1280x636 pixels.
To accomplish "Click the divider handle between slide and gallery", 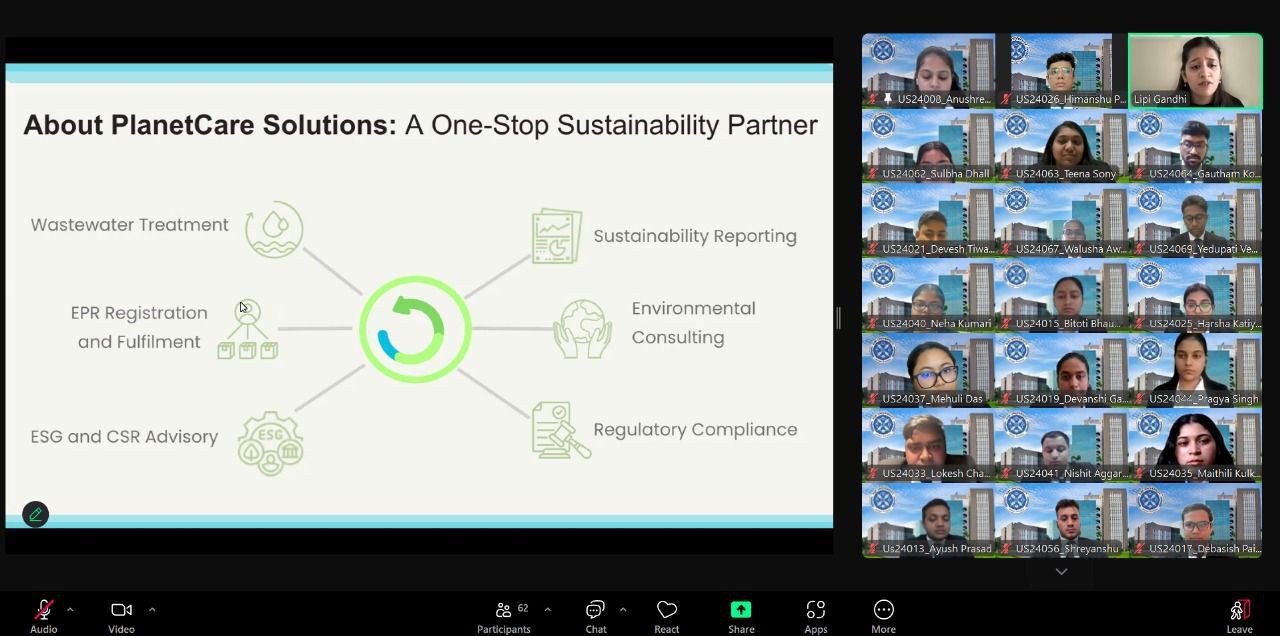I will (x=838, y=318).
